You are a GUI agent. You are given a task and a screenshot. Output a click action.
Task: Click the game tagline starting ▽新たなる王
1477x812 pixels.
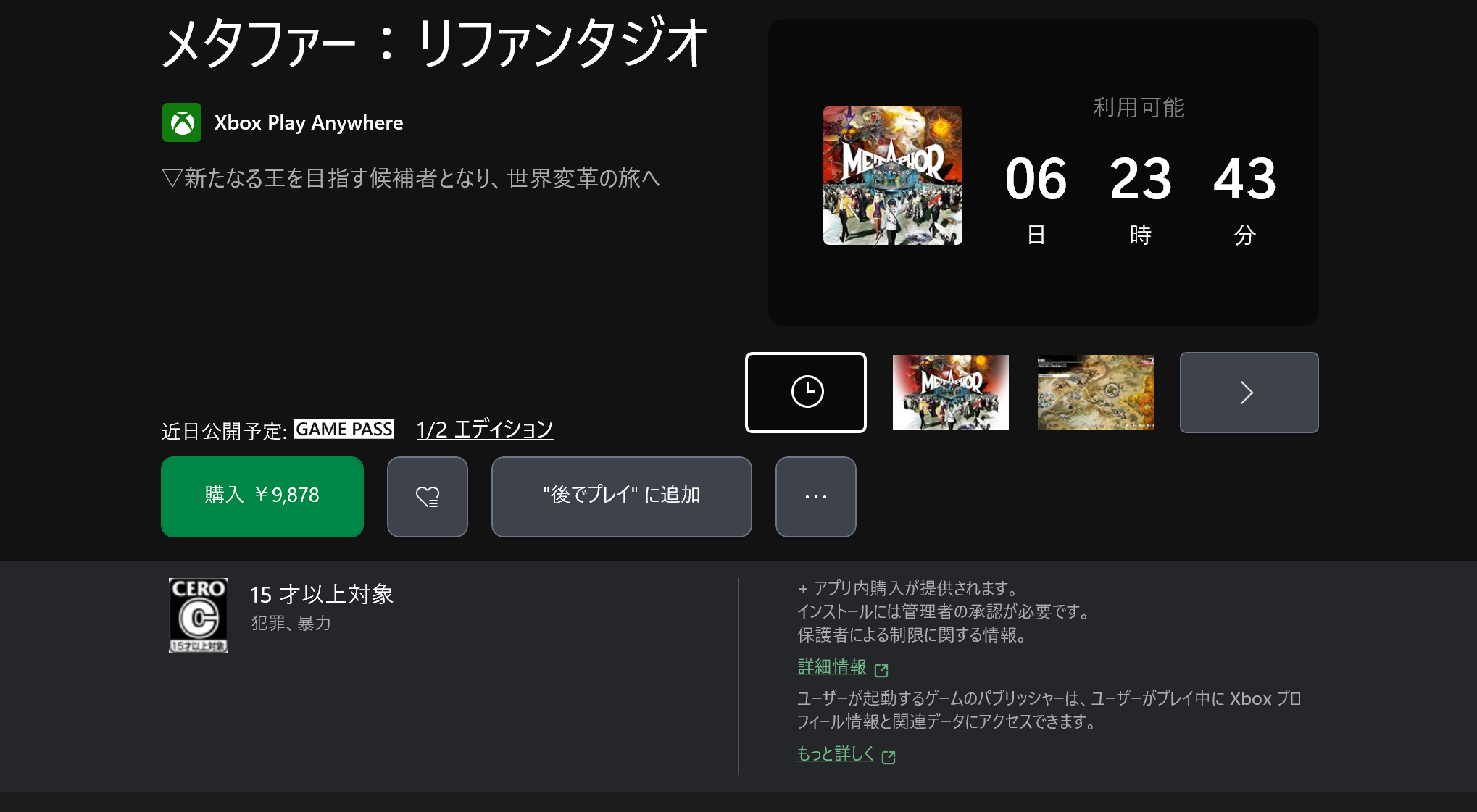pyautogui.click(x=411, y=178)
